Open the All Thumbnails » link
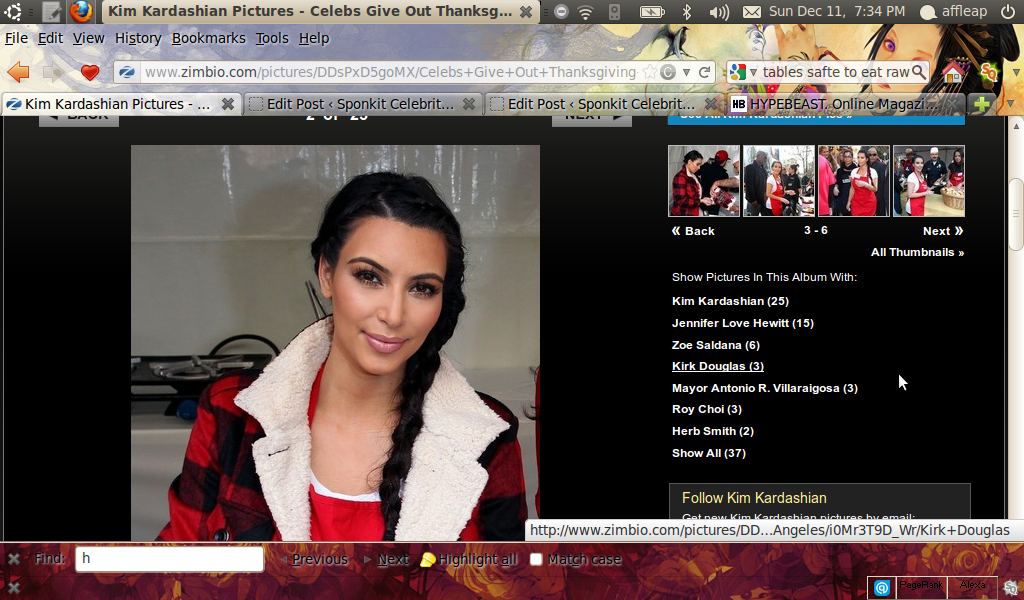 point(917,252)
